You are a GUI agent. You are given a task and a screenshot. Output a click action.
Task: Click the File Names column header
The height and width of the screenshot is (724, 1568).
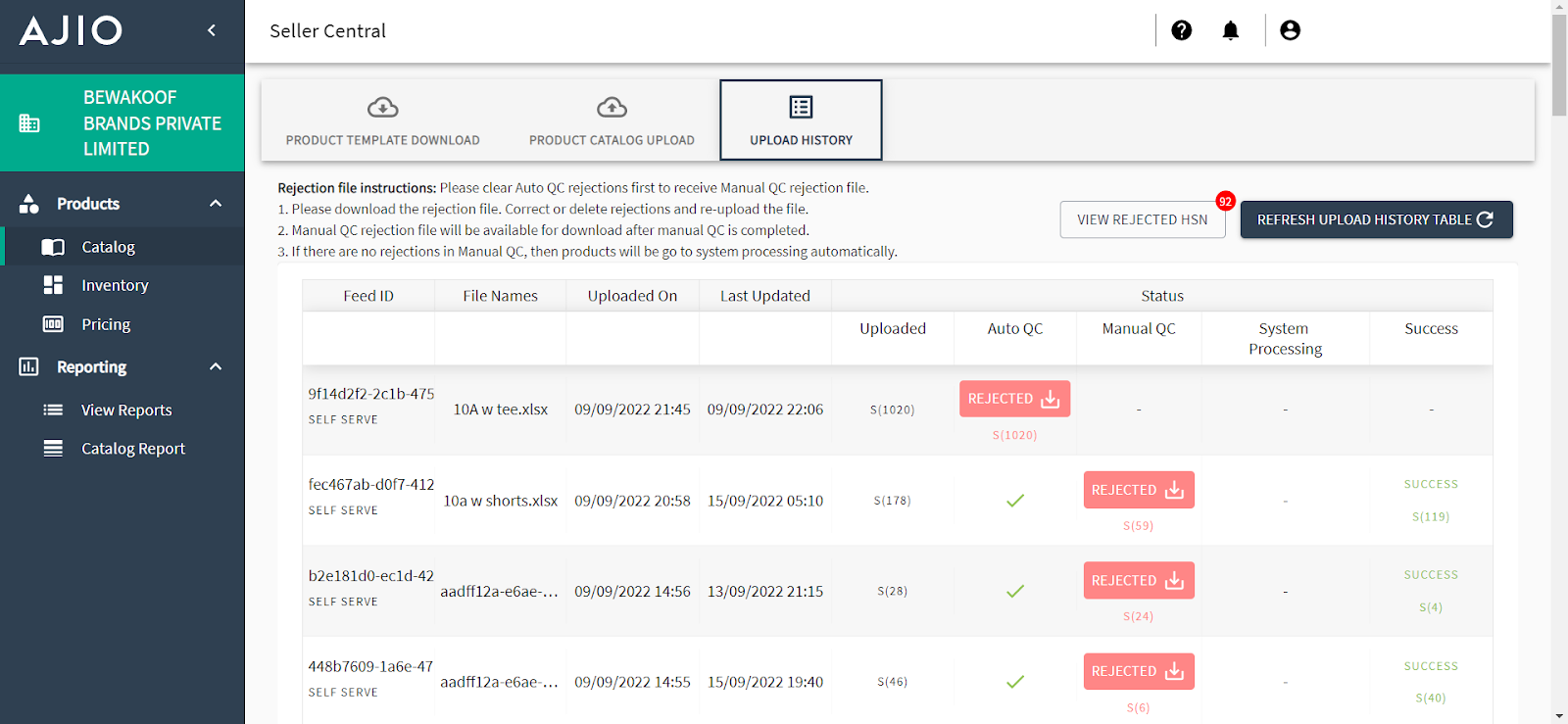click(x=501, y=296)
